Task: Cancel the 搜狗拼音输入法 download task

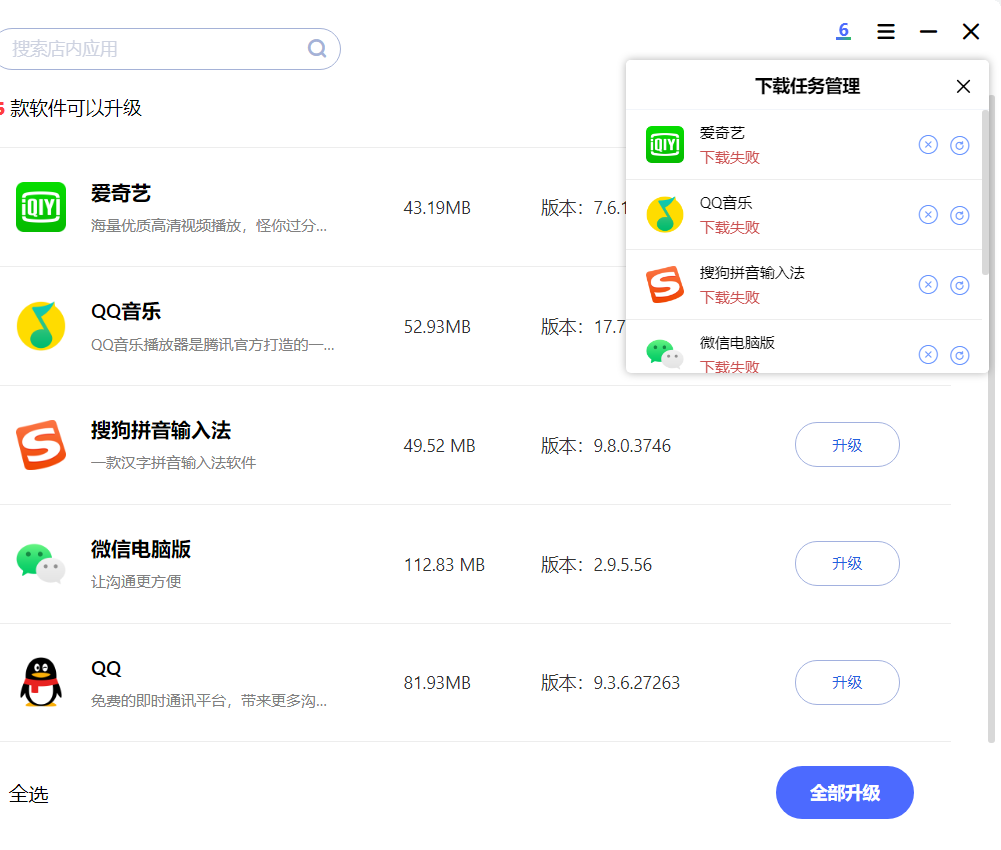Action: pyautogui.click(x=928, y=284)
